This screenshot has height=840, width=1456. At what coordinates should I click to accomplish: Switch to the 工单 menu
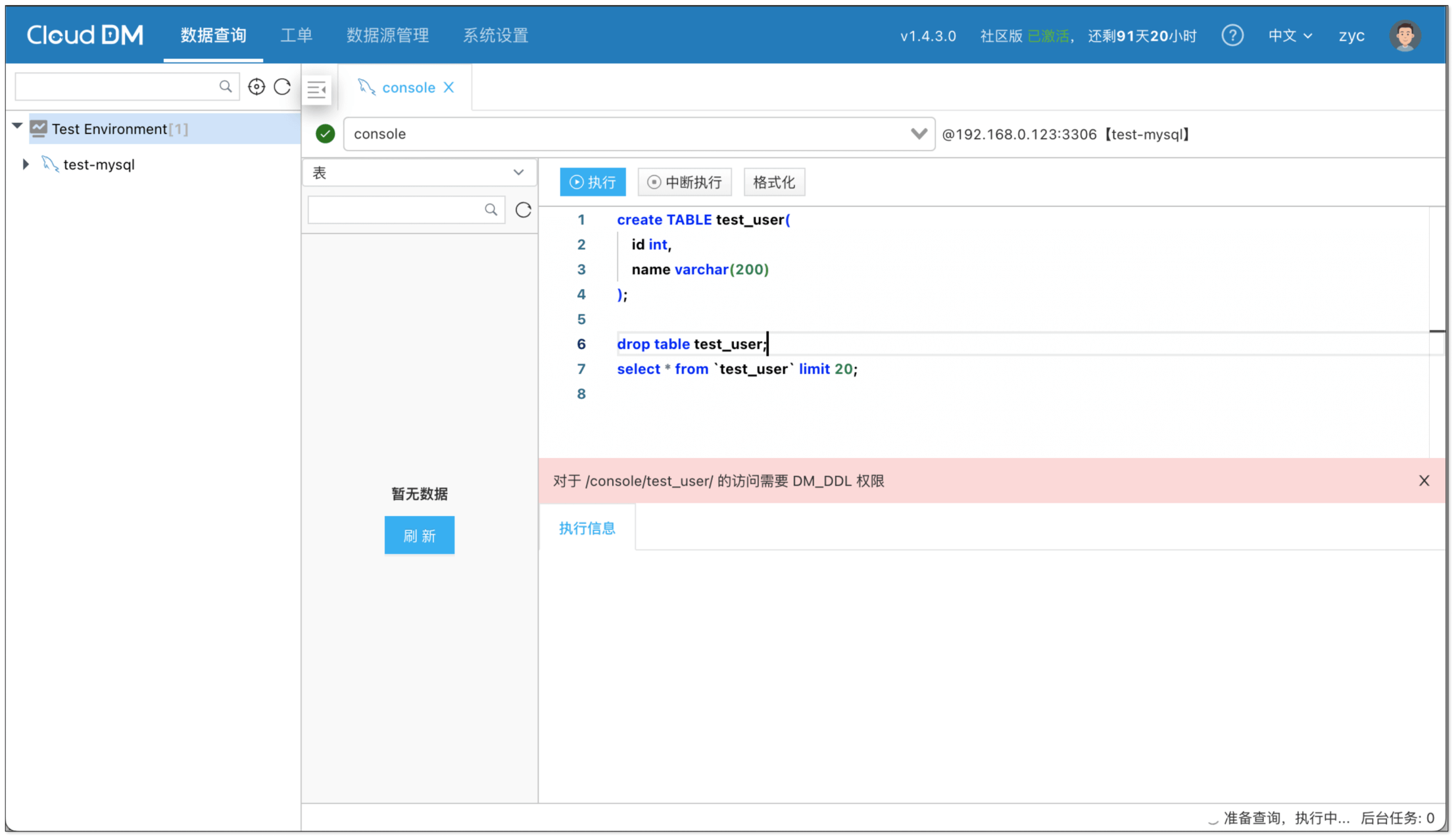(x=296, y=35)
